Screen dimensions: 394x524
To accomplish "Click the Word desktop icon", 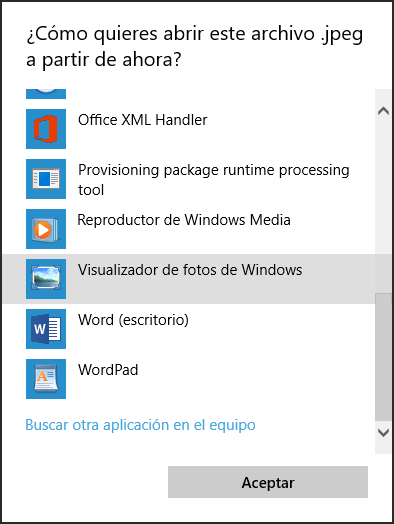I will (x=46, y=329).
